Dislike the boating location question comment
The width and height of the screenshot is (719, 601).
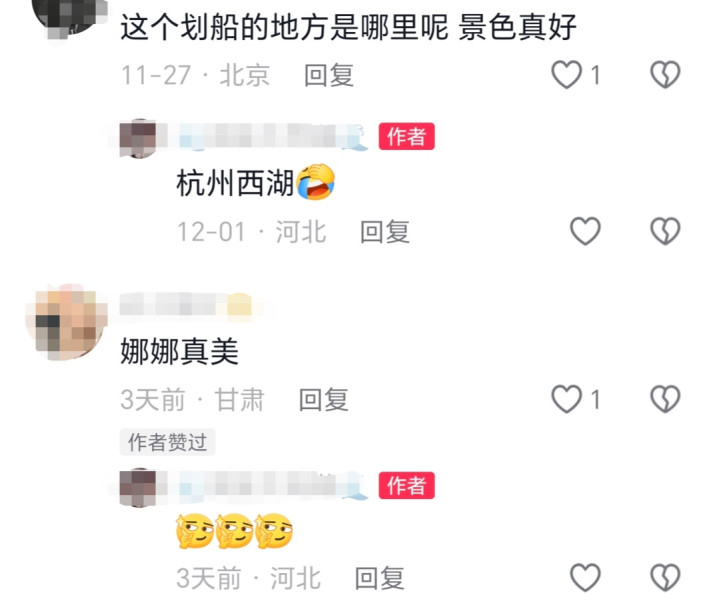pyautogui.click(x=665, y=75)
